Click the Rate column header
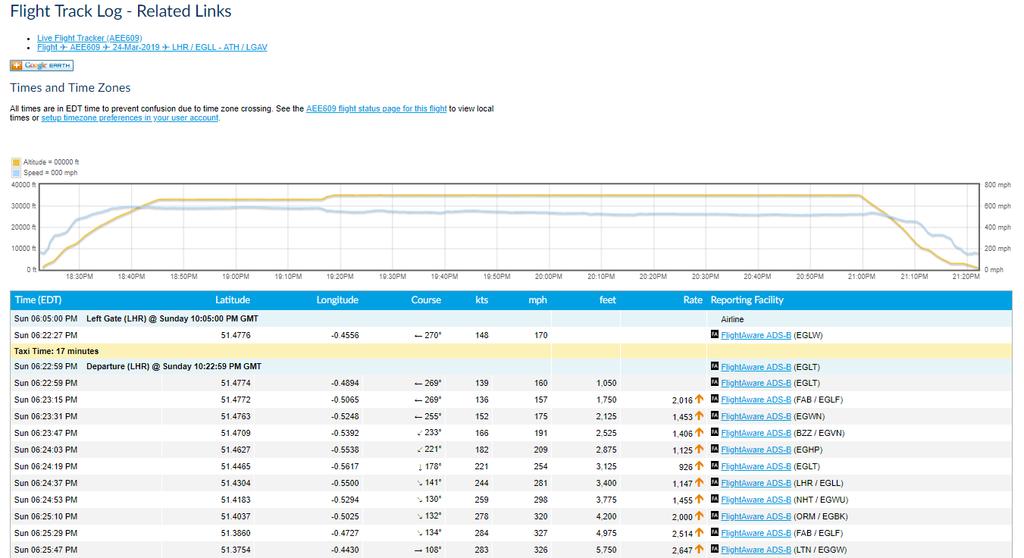Image resolution: width=1024 pixels, height=558 pixels. point(693,300)
